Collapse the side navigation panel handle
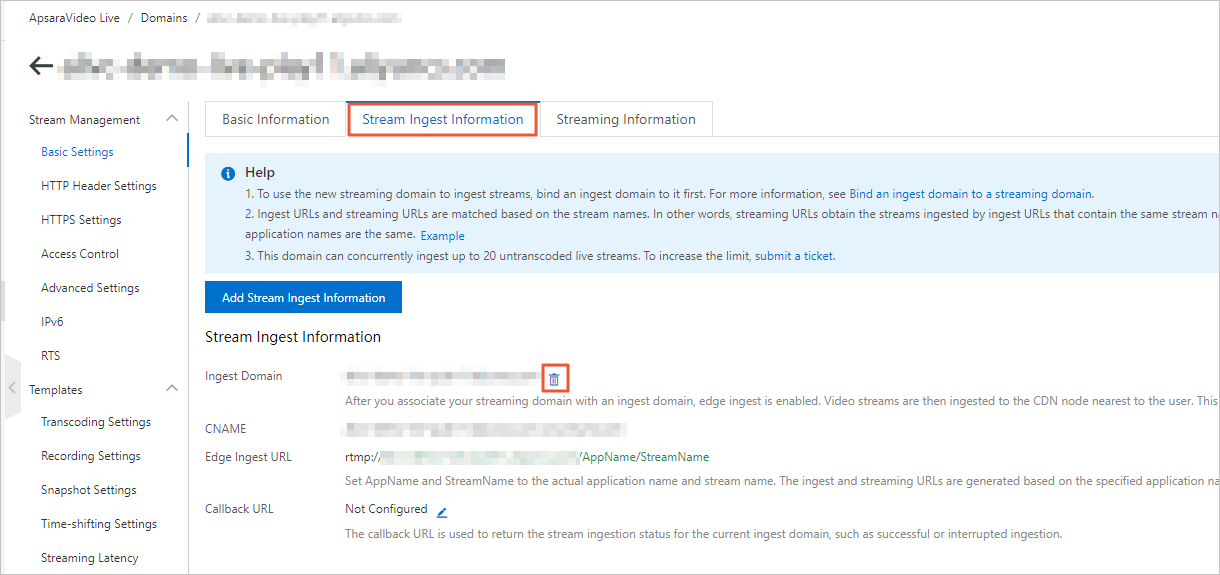This screenshot has height=575, width=1220. (13, 387)
